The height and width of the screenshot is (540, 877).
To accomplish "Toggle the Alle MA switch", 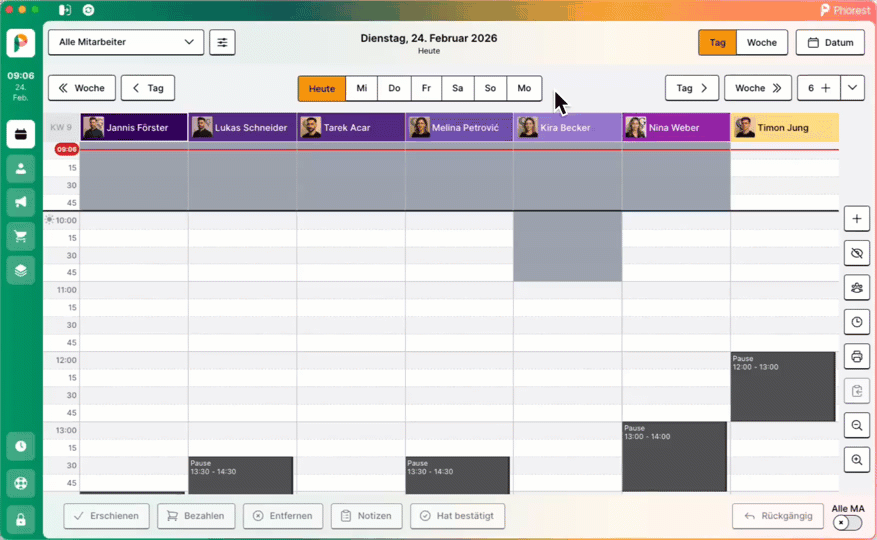I will coord(847,523).
